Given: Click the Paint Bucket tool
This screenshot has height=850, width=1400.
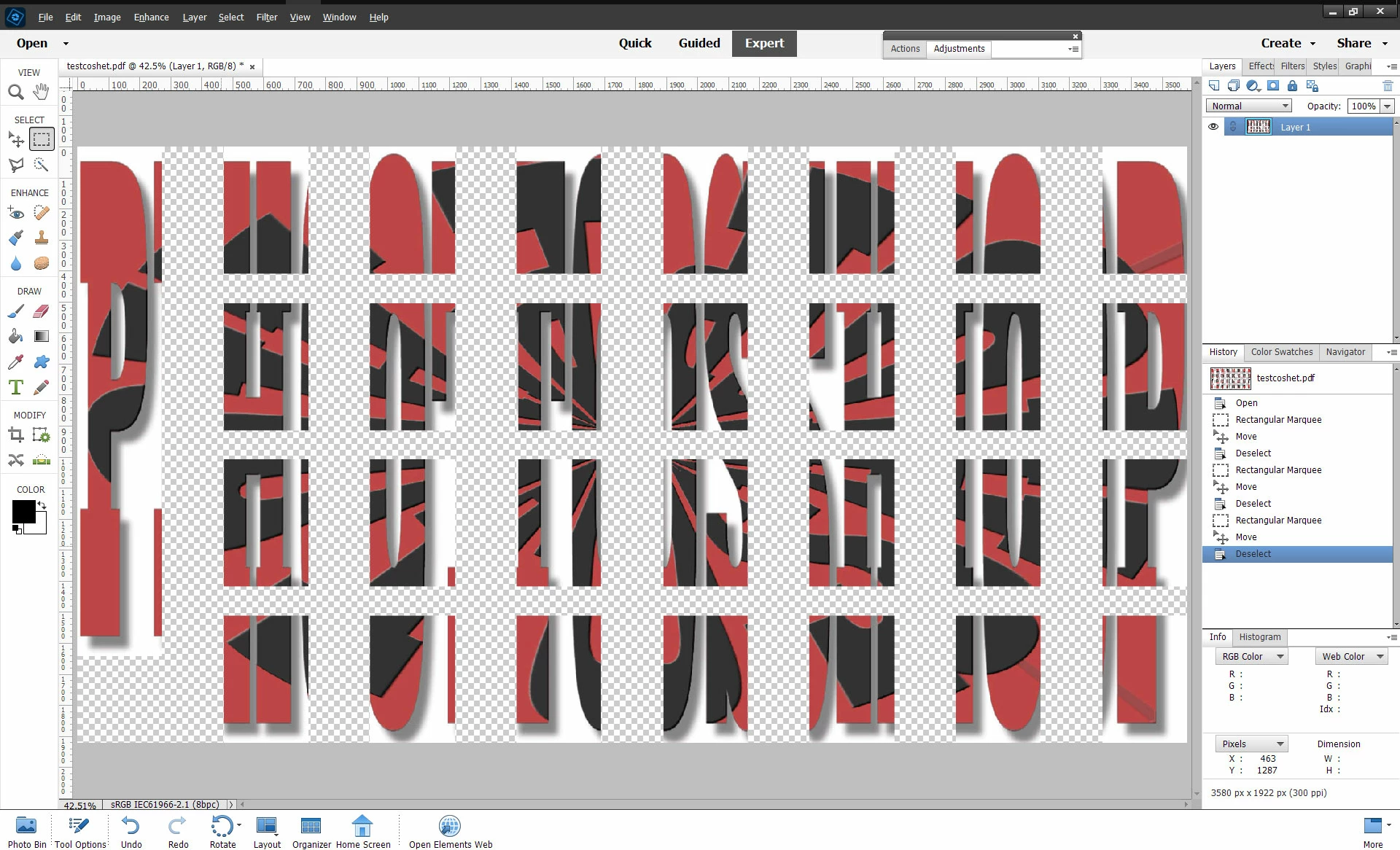Looking at the screenshot, I should click(16, 336).
